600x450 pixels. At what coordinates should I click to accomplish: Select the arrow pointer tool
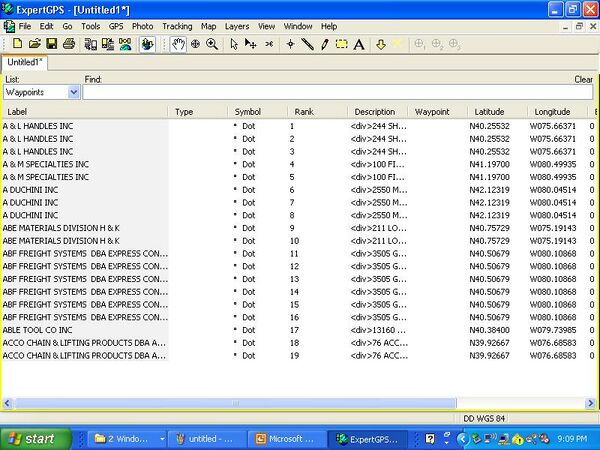pos(234,44)
